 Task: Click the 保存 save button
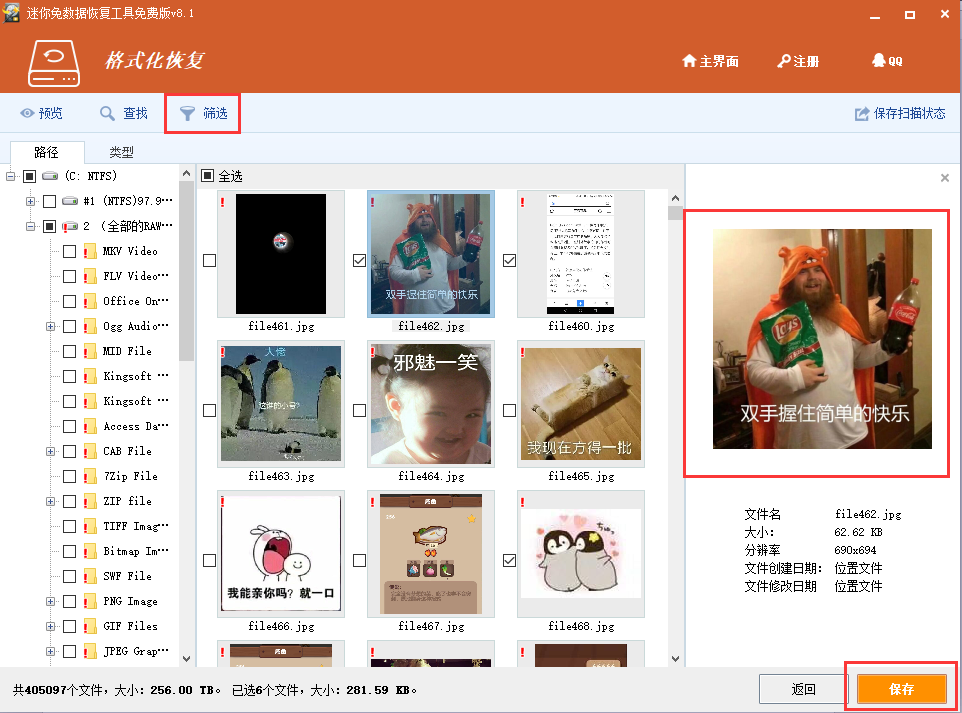tap(901, 689)
